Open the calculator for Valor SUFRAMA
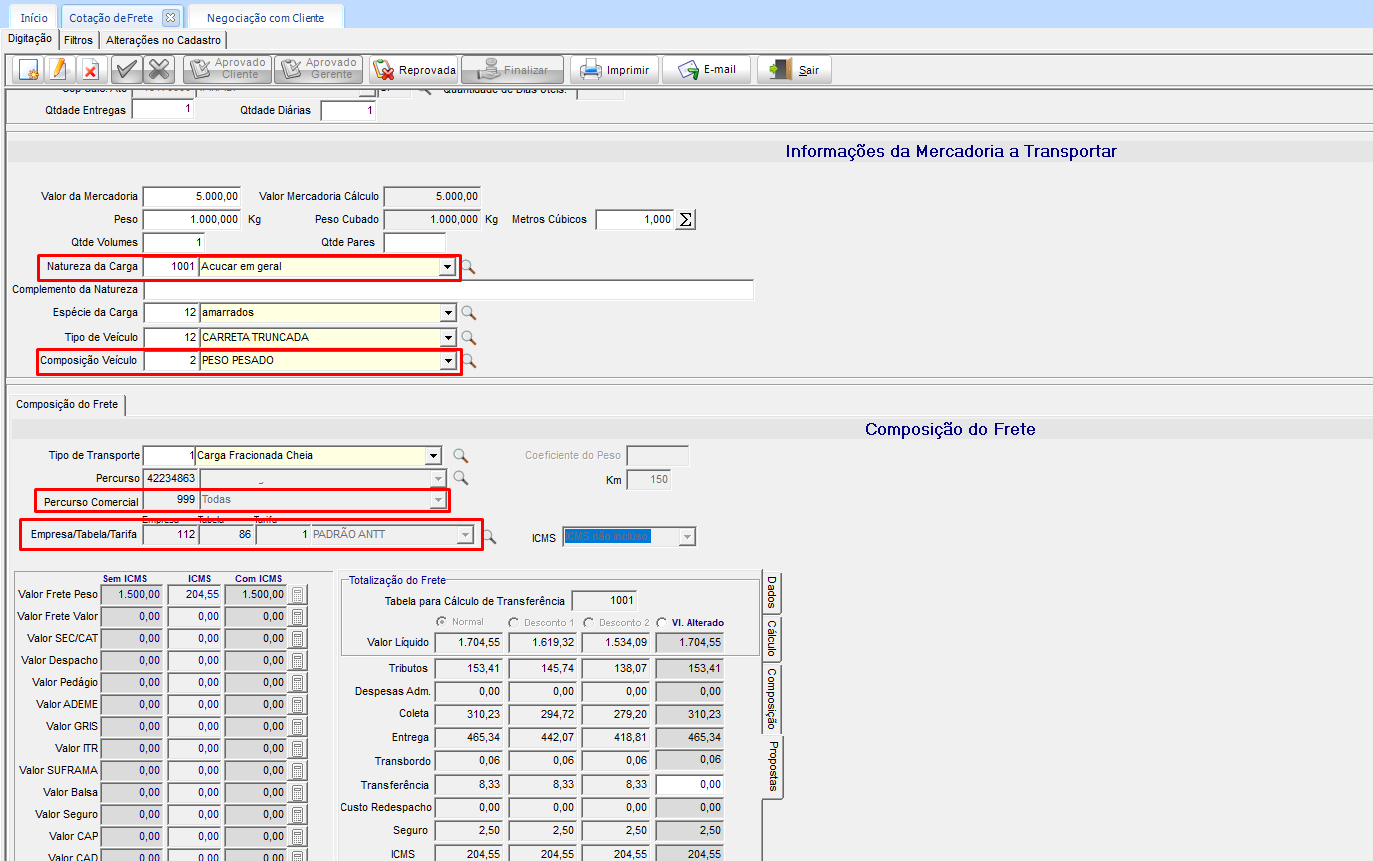The width and height of the screenshot is (1373, 861). click(x=297, y=771)
